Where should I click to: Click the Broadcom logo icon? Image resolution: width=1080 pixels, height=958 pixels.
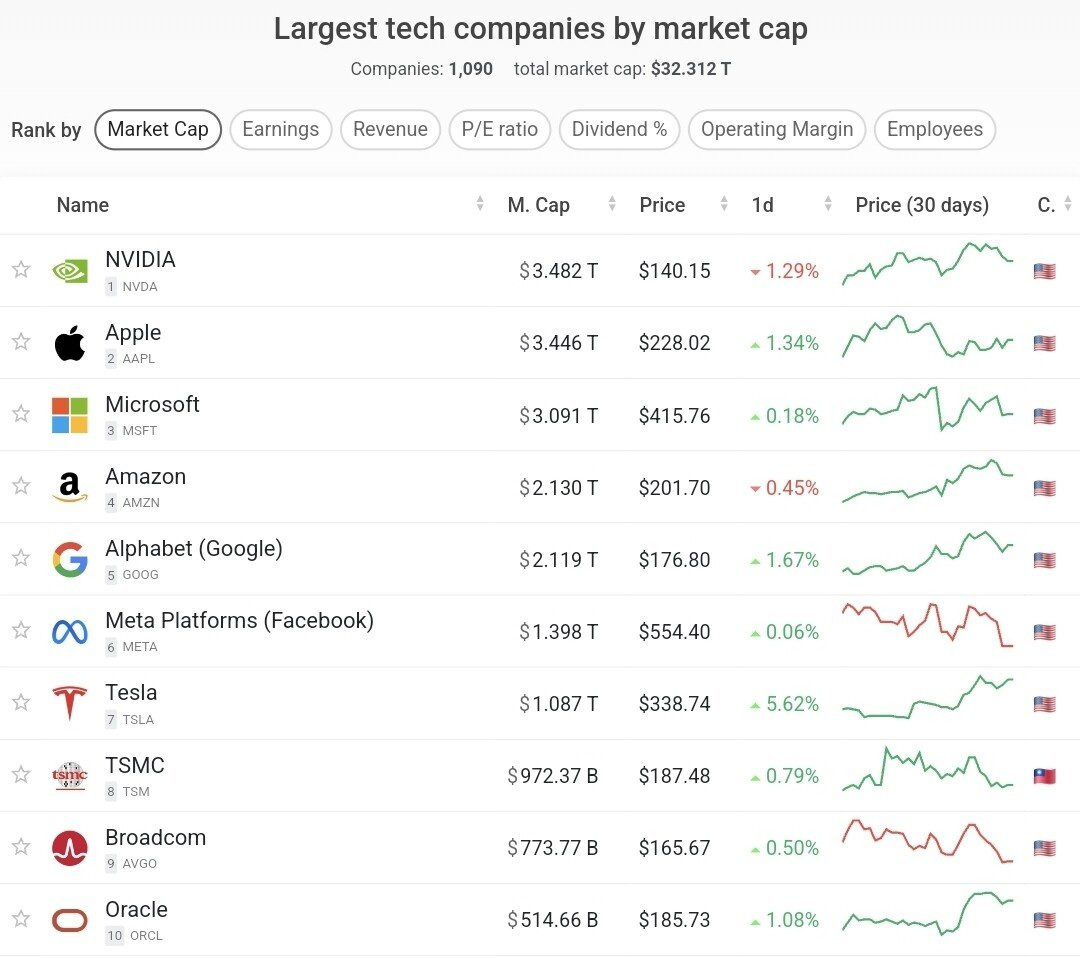pos(70,848)
